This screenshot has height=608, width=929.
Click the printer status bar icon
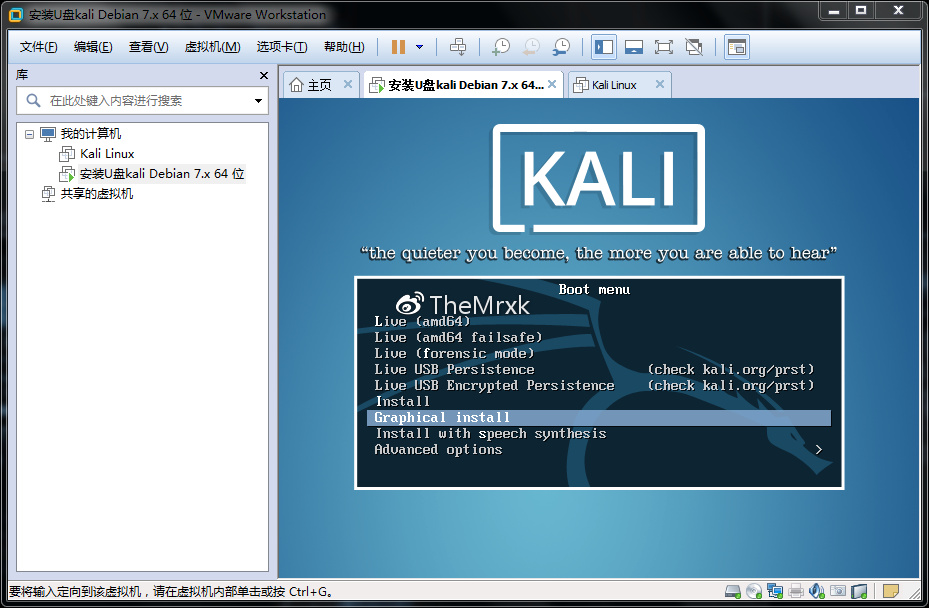tap(796, 591)
